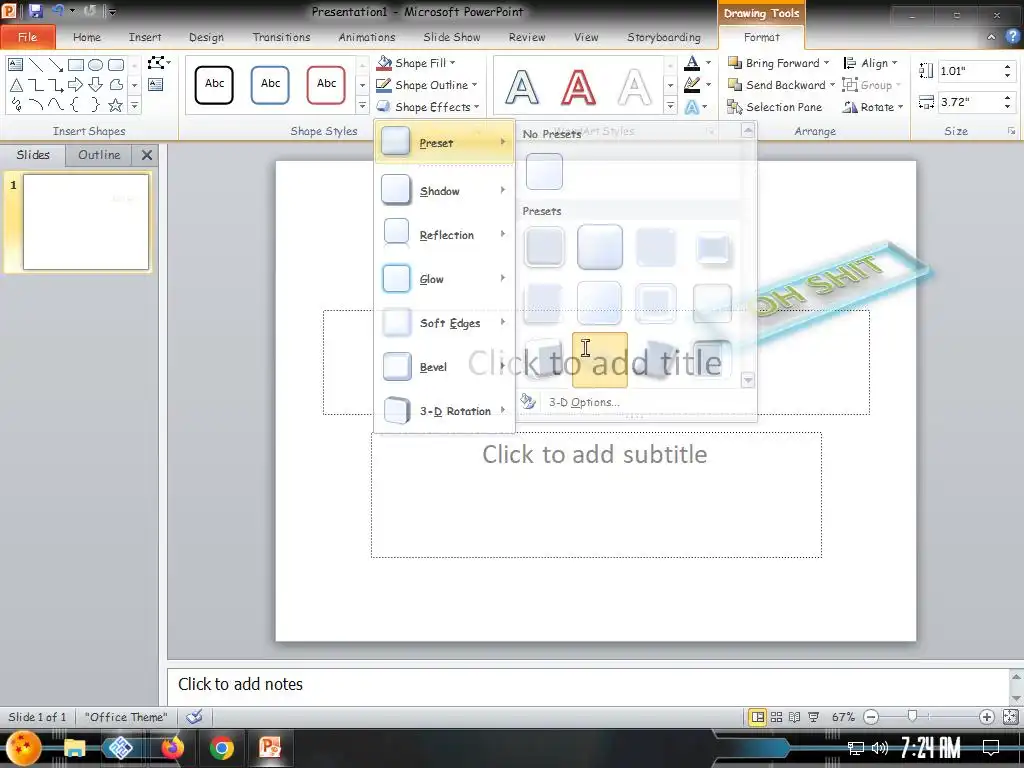Start Slide Show from status bar
Viewport: 1024px width, 768px height.
tap(814, 717)
